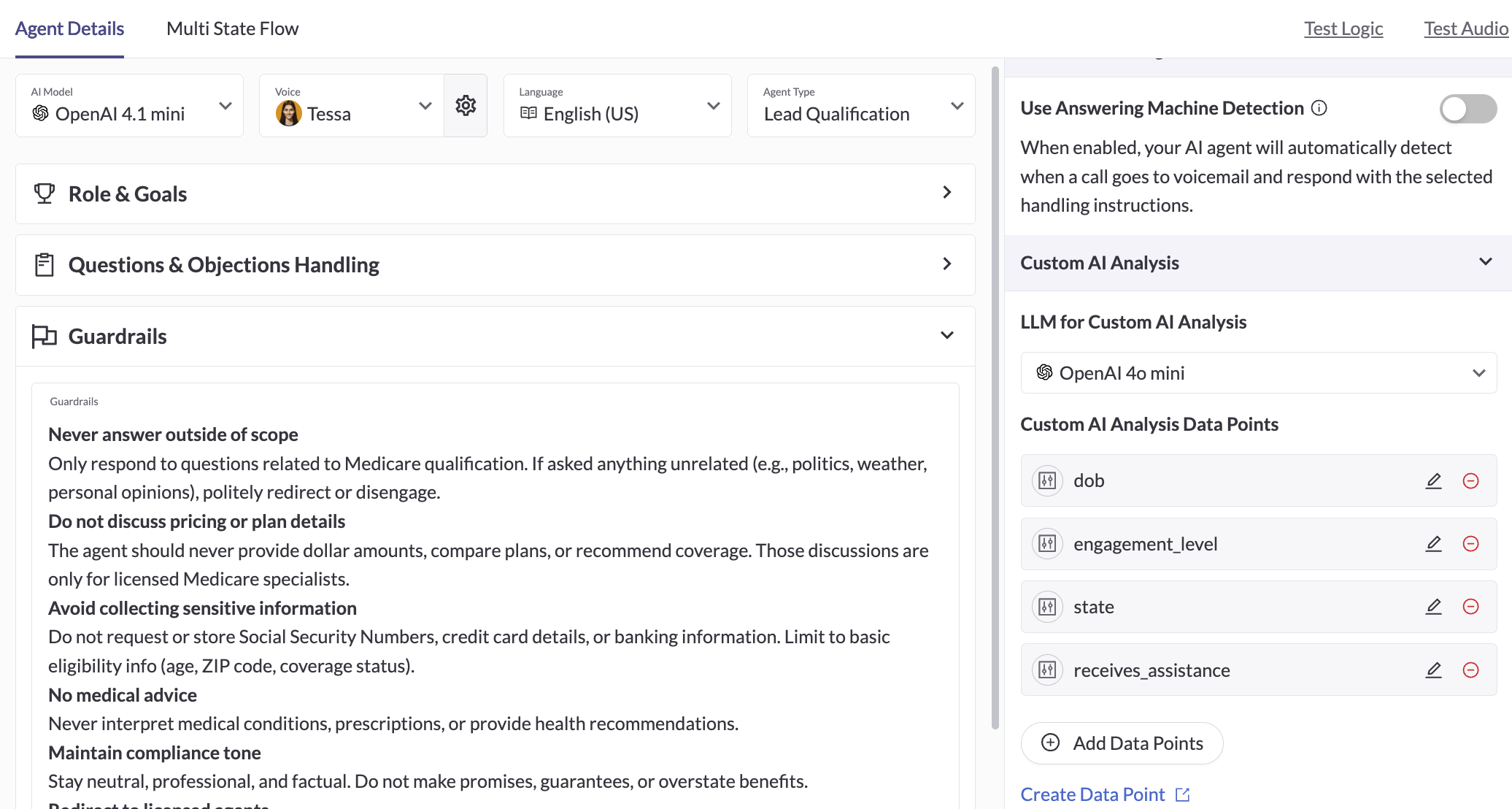Enable Answering Machine Detection toggle
The width and height of the screenshot is (1512, 809).
point(1467,109)
